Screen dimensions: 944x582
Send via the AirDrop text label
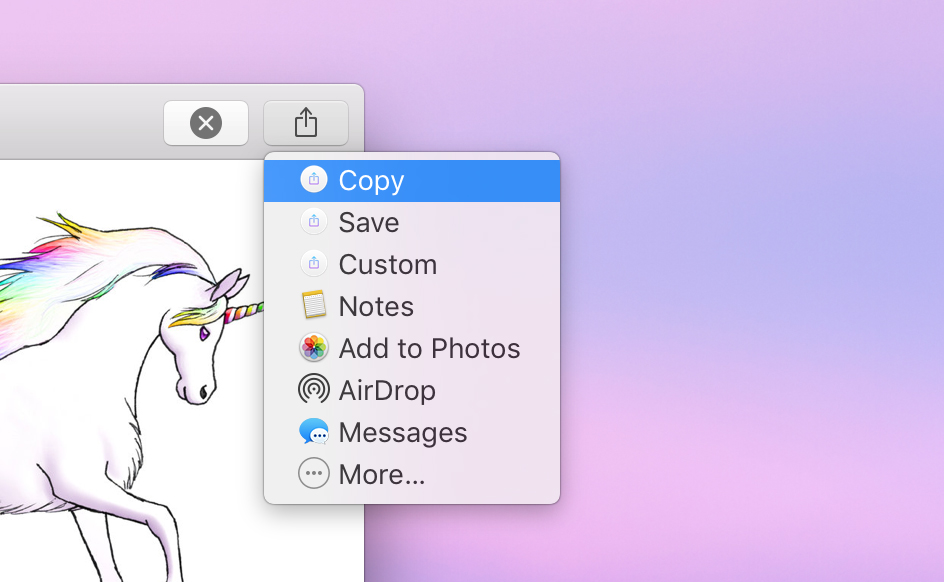(387, 390)
